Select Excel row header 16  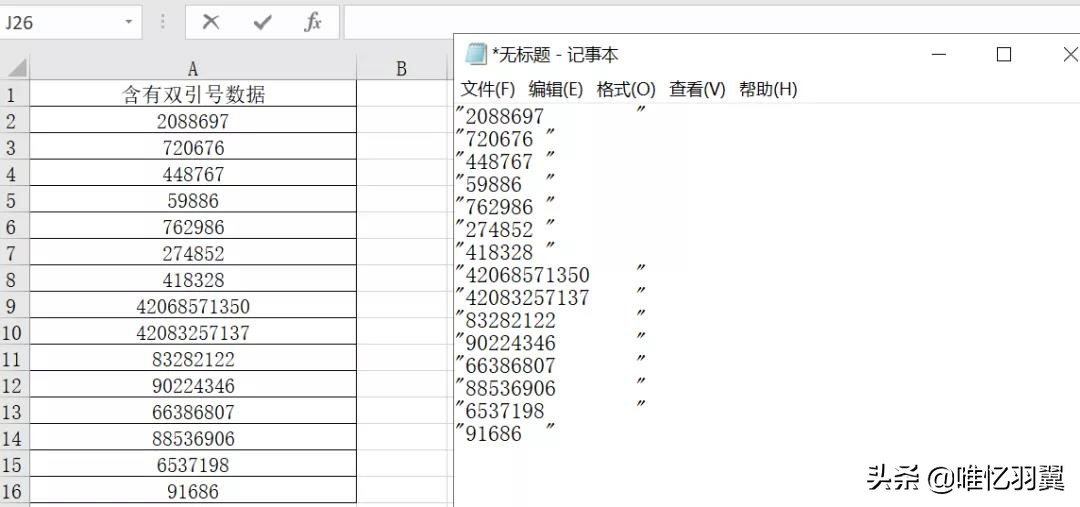point(14,490)
